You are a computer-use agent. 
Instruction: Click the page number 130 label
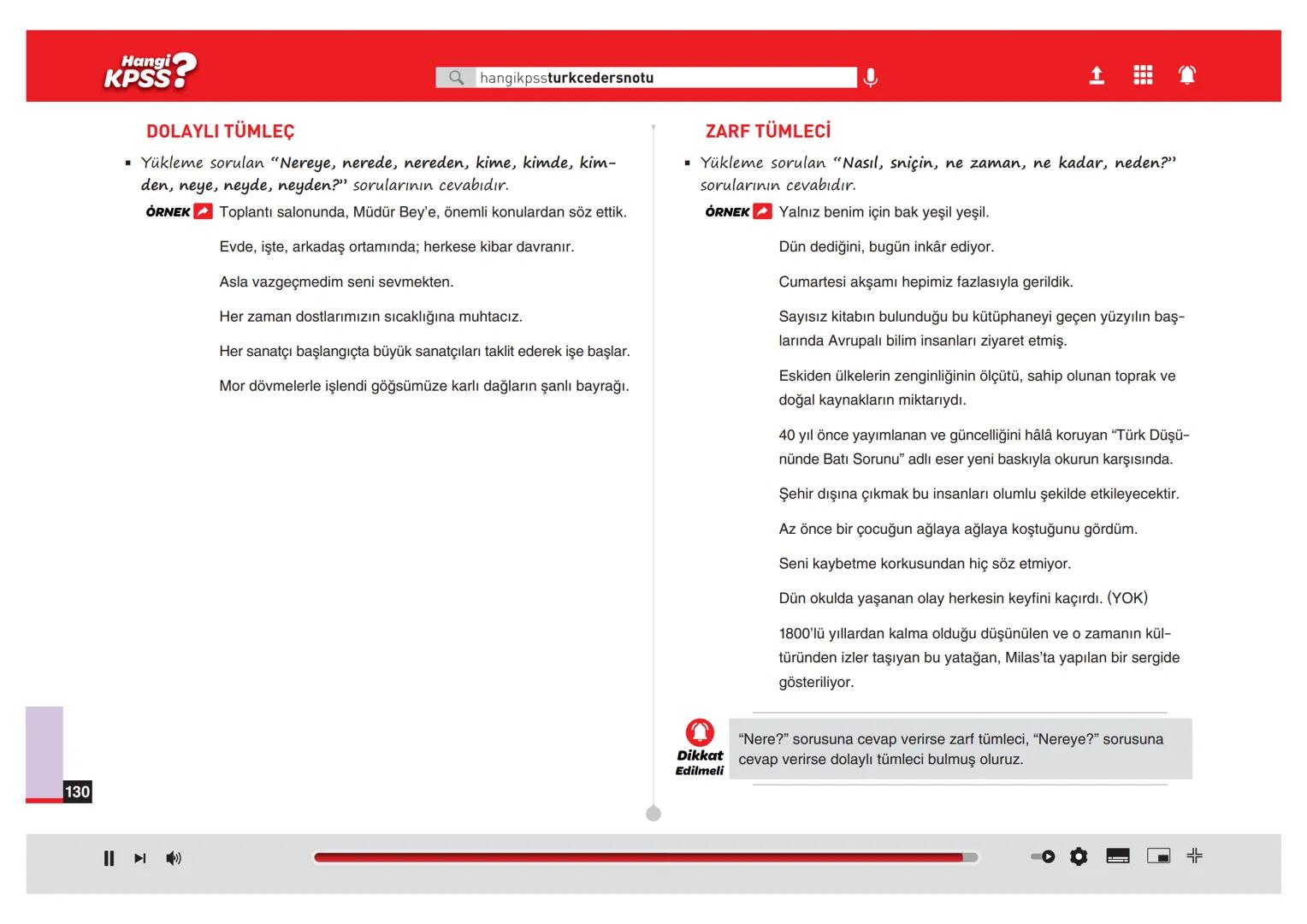77,791
